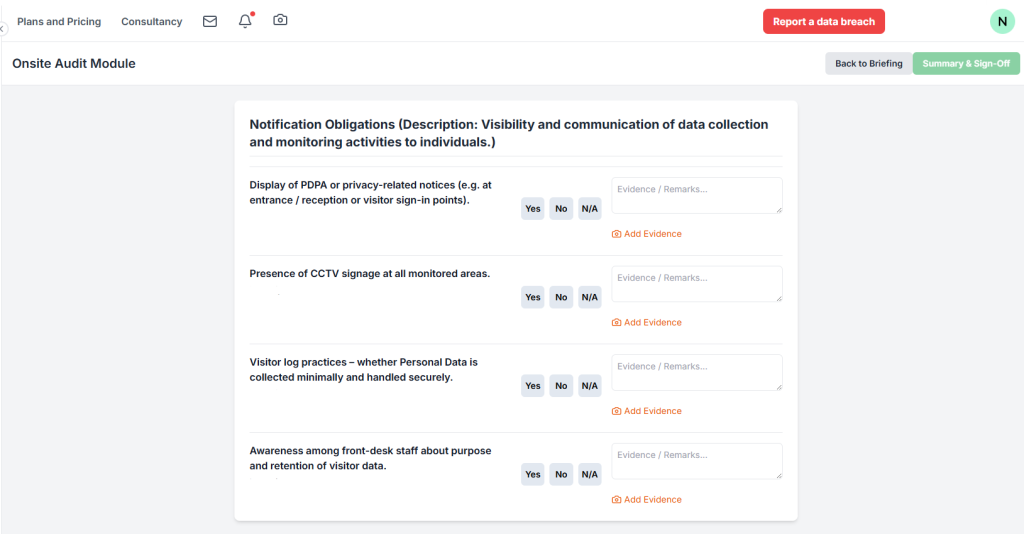Add Evidence for PDPA notices question
This screenshot has width=1024, height=534.
coord(646,234)
